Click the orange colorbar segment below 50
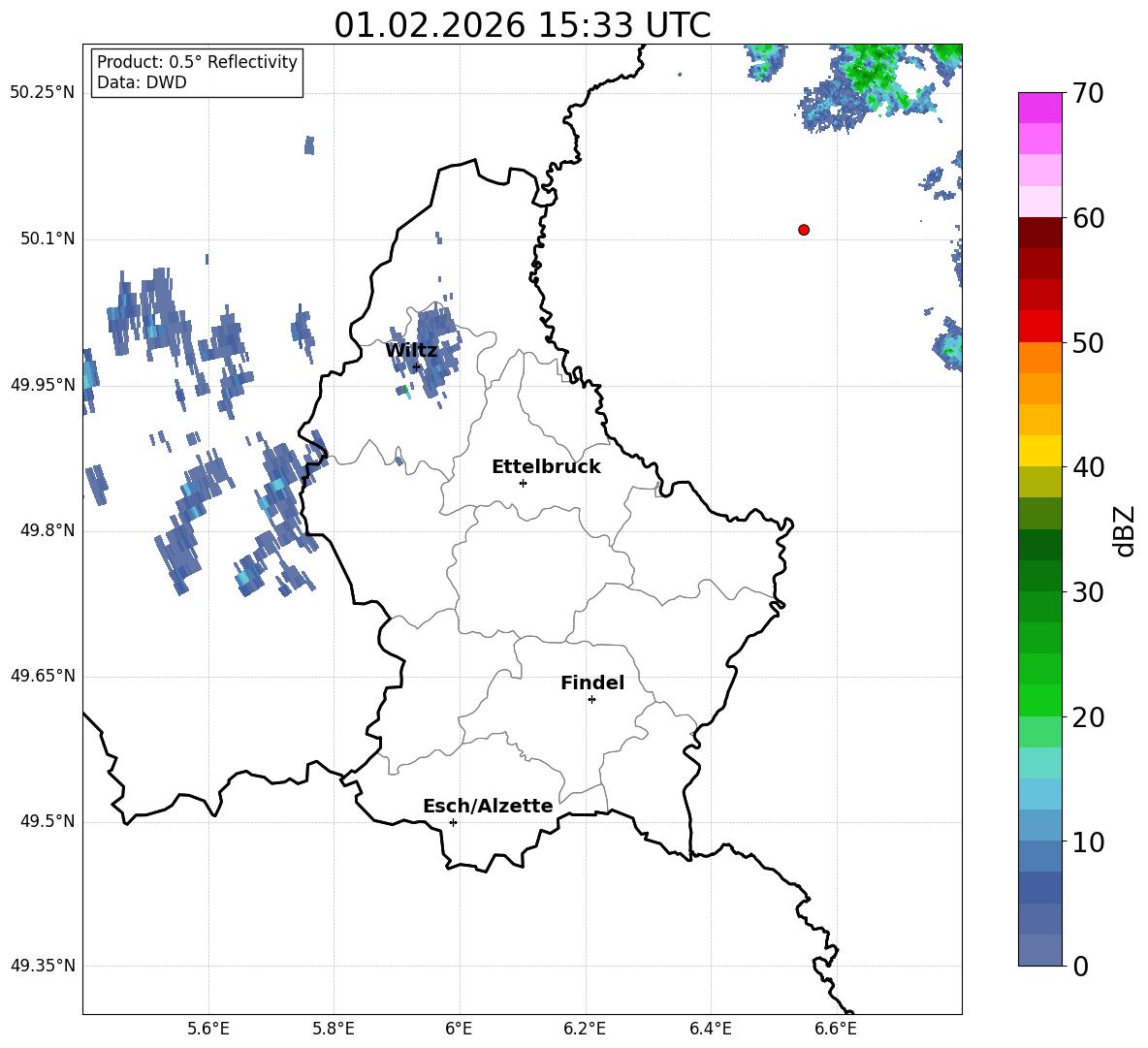 coord(1040,358)
